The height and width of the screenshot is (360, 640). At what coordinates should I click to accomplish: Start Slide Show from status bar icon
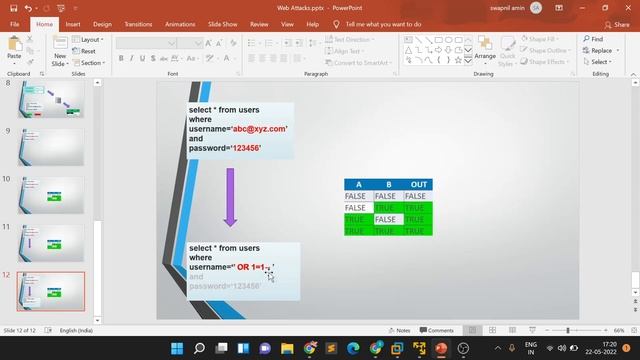pos(532,330)
